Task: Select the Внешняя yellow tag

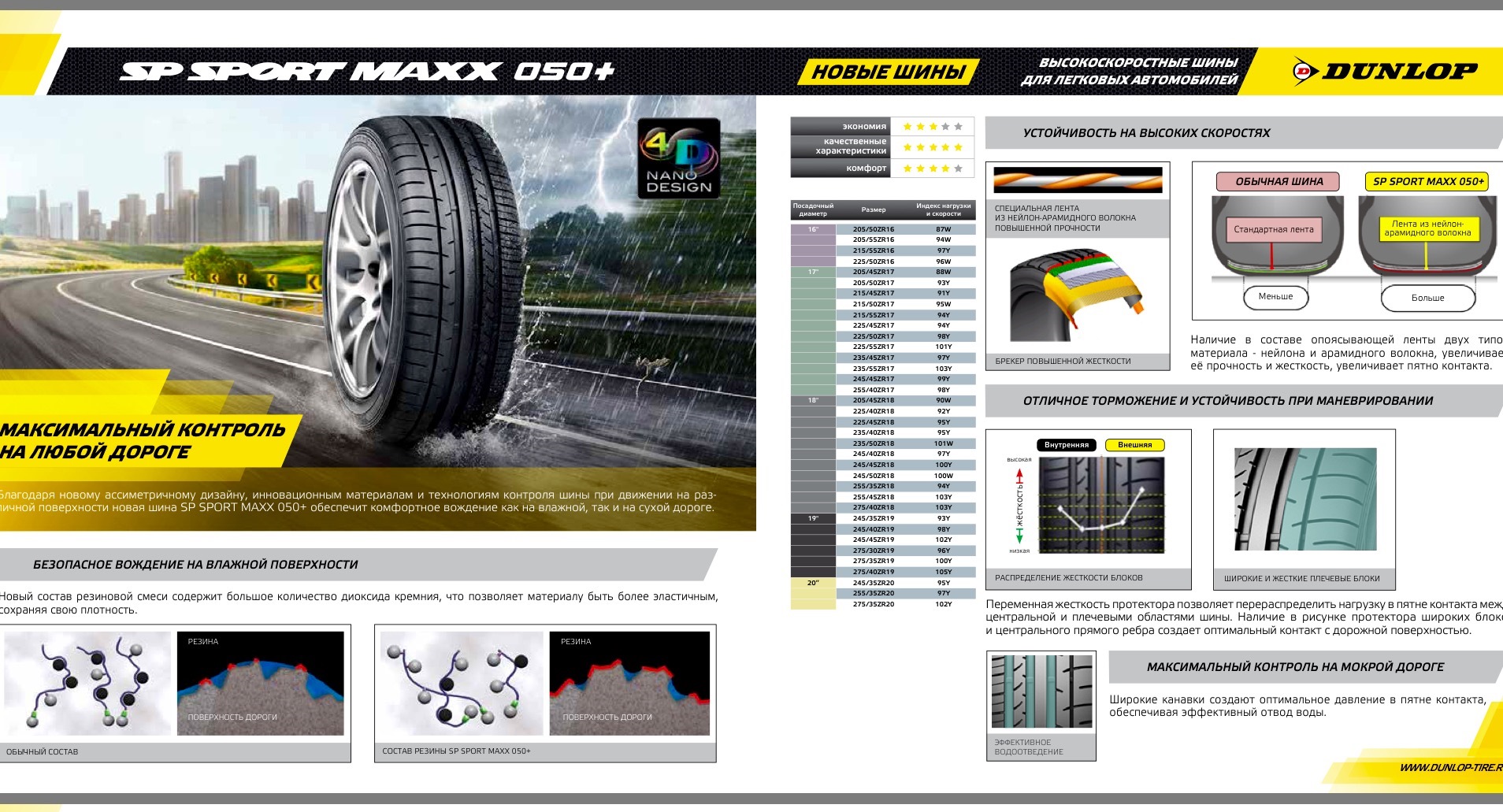Action: (x=1134, y=445)
